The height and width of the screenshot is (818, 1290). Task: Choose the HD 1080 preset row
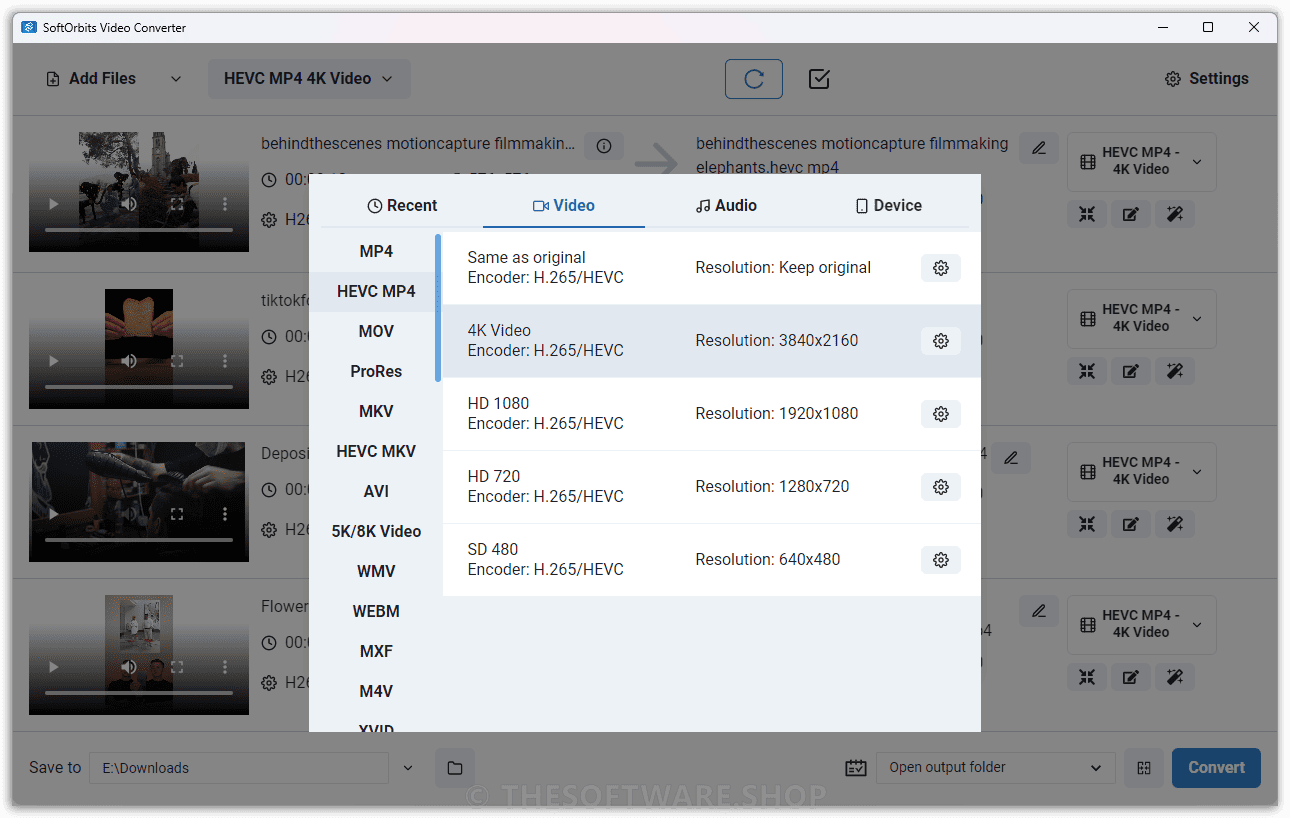point(711,414)
